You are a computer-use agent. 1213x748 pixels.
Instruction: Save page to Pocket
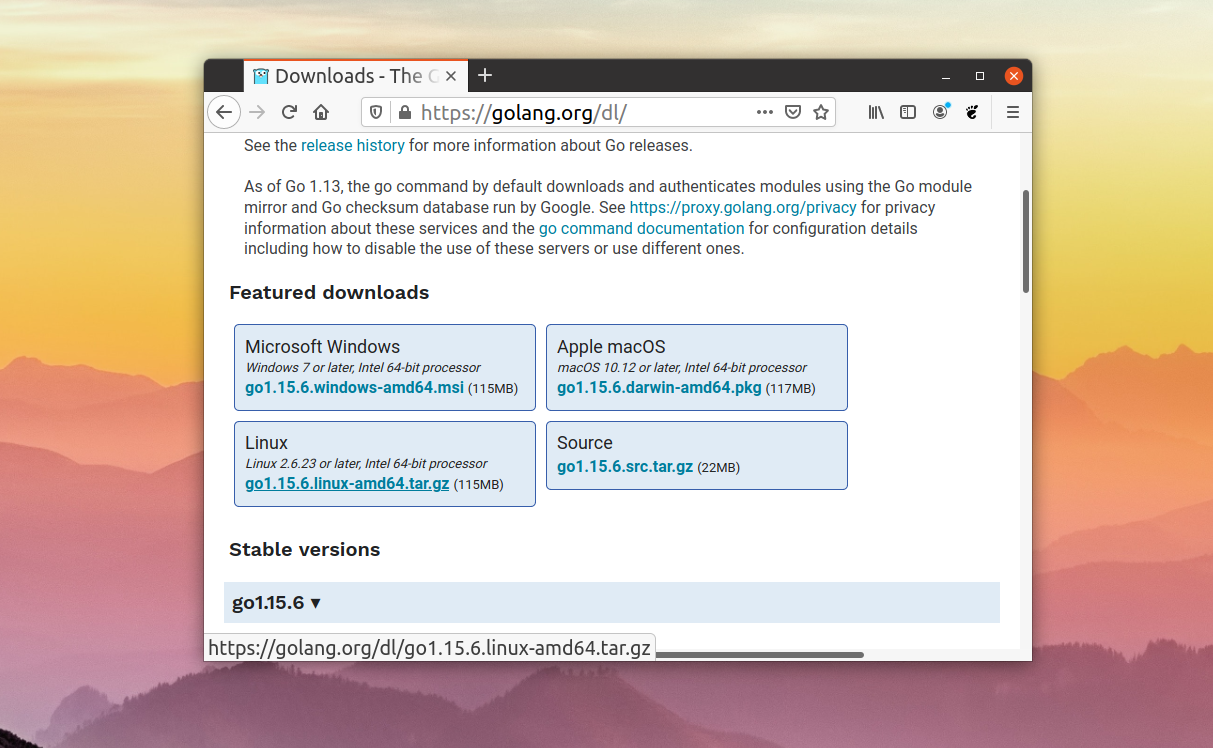tap(793, 112)
